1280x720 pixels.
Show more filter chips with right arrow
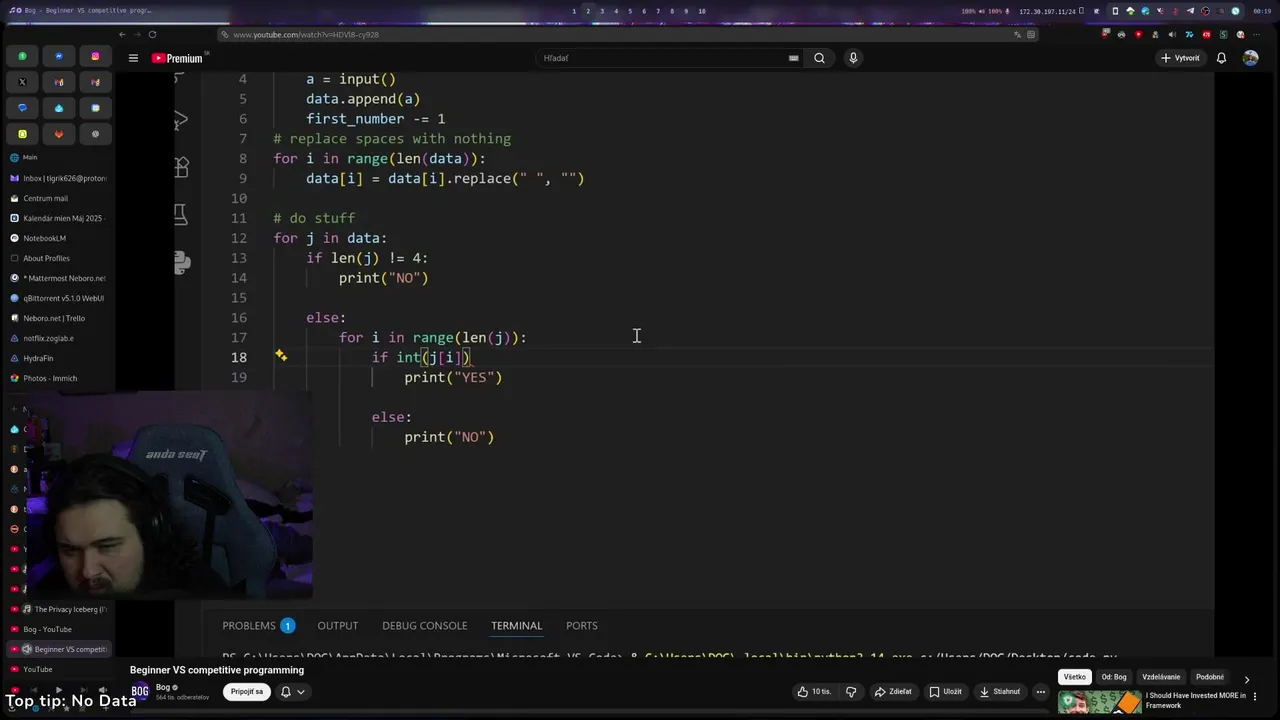point(1246,679)
